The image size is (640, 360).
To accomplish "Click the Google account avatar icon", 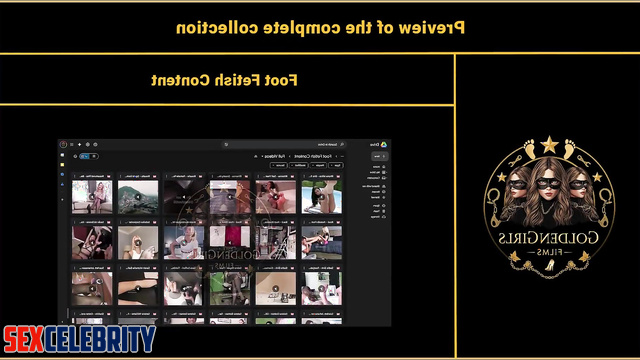I will 63,144.
